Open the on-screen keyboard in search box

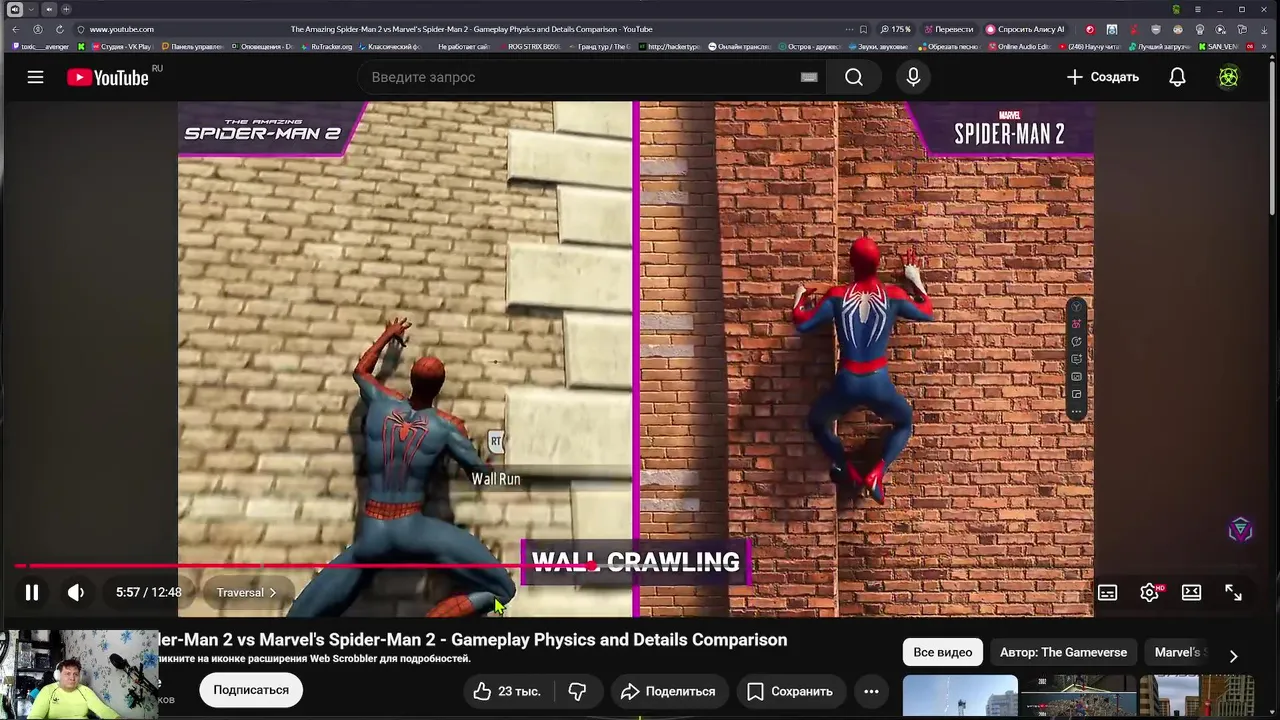(x=809, y=77)
